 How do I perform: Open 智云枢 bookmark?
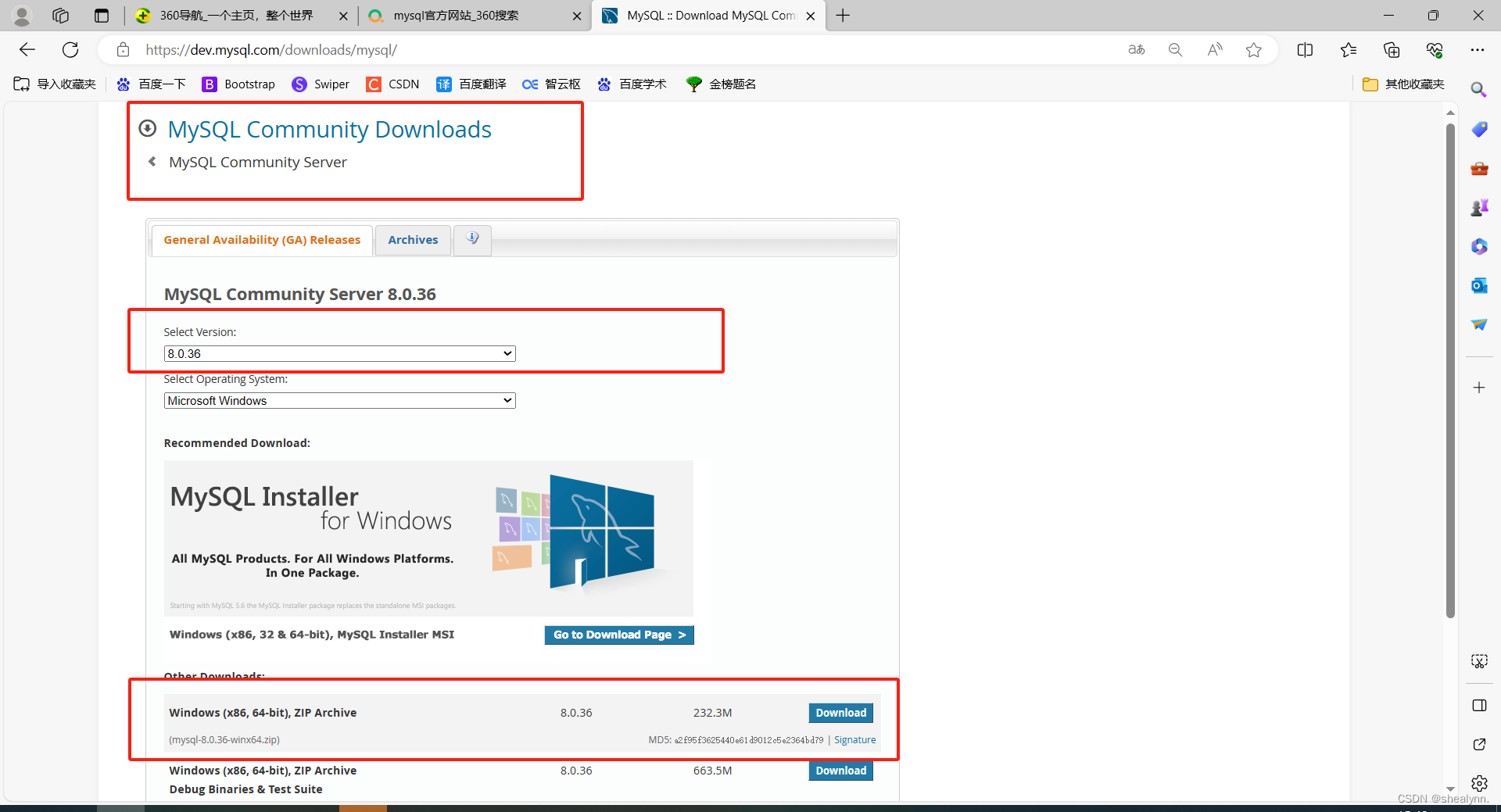pos(552,84)
